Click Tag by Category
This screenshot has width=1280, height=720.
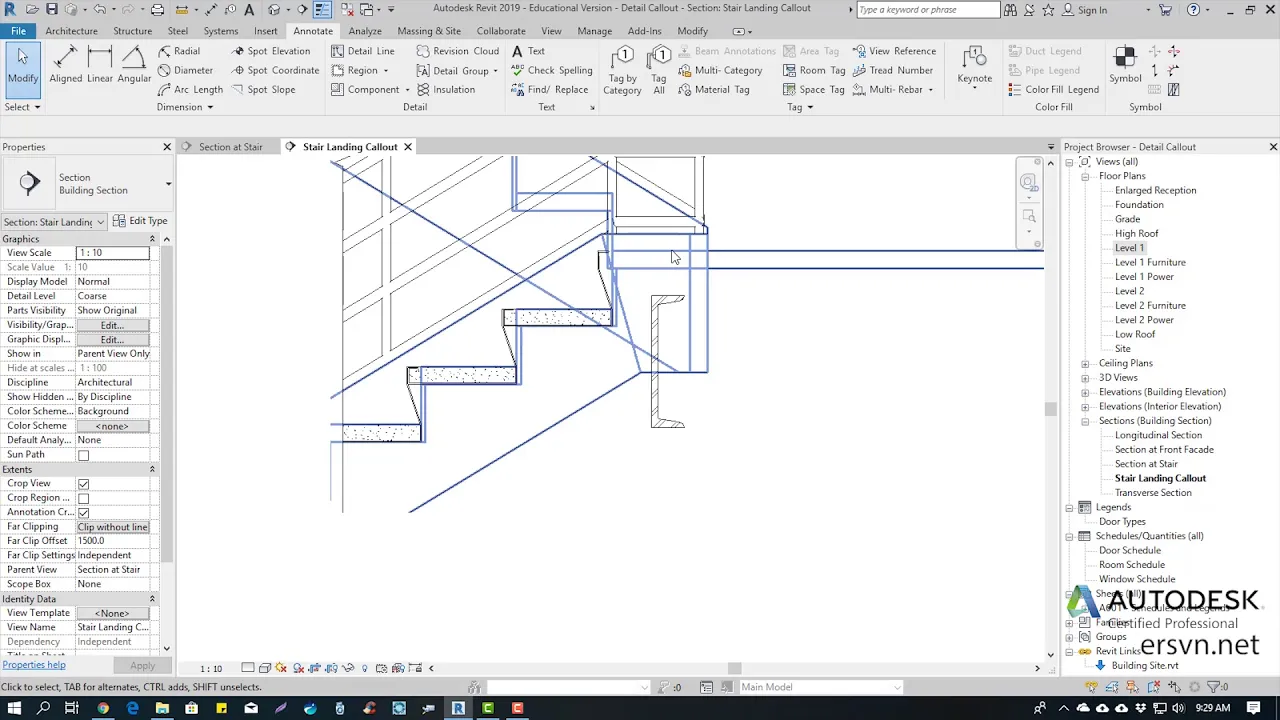click(622, 70)
